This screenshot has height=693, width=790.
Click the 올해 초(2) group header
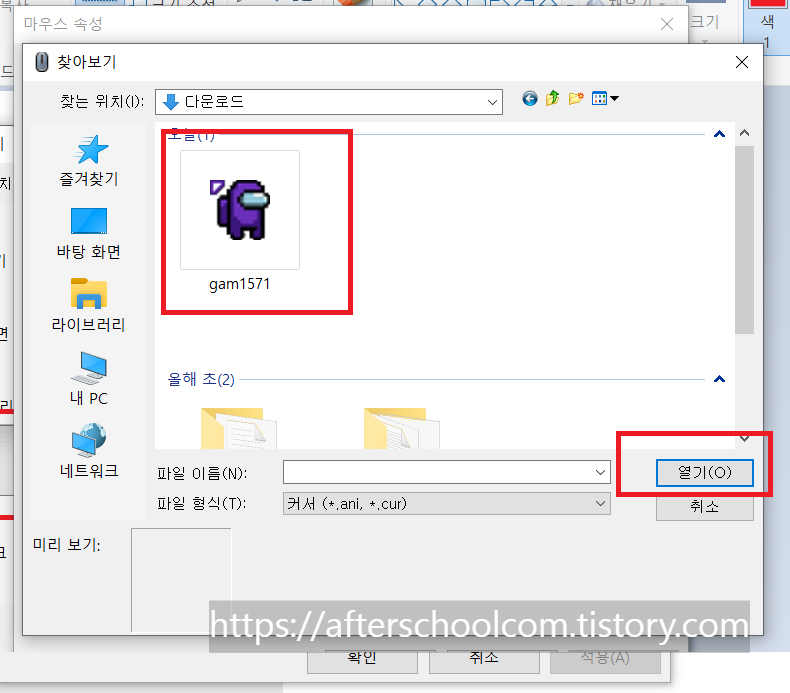(201, 379)
